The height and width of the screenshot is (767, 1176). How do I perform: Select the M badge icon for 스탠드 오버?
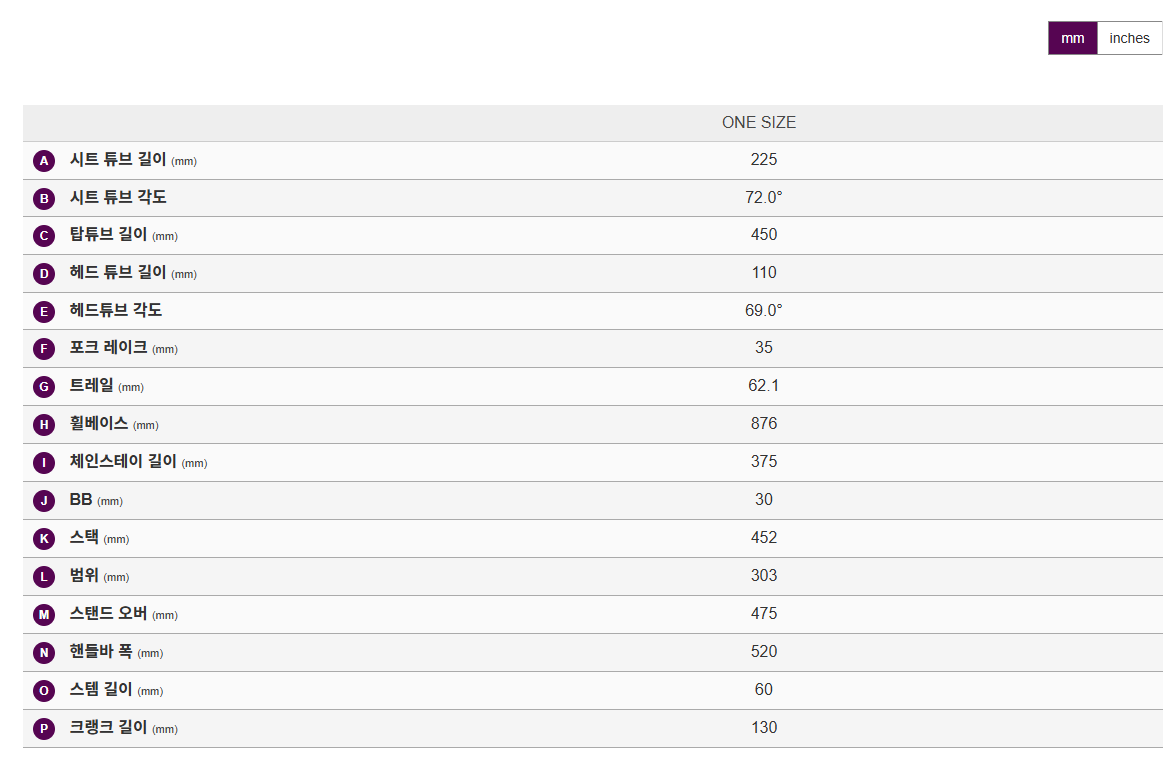[44, 615]
